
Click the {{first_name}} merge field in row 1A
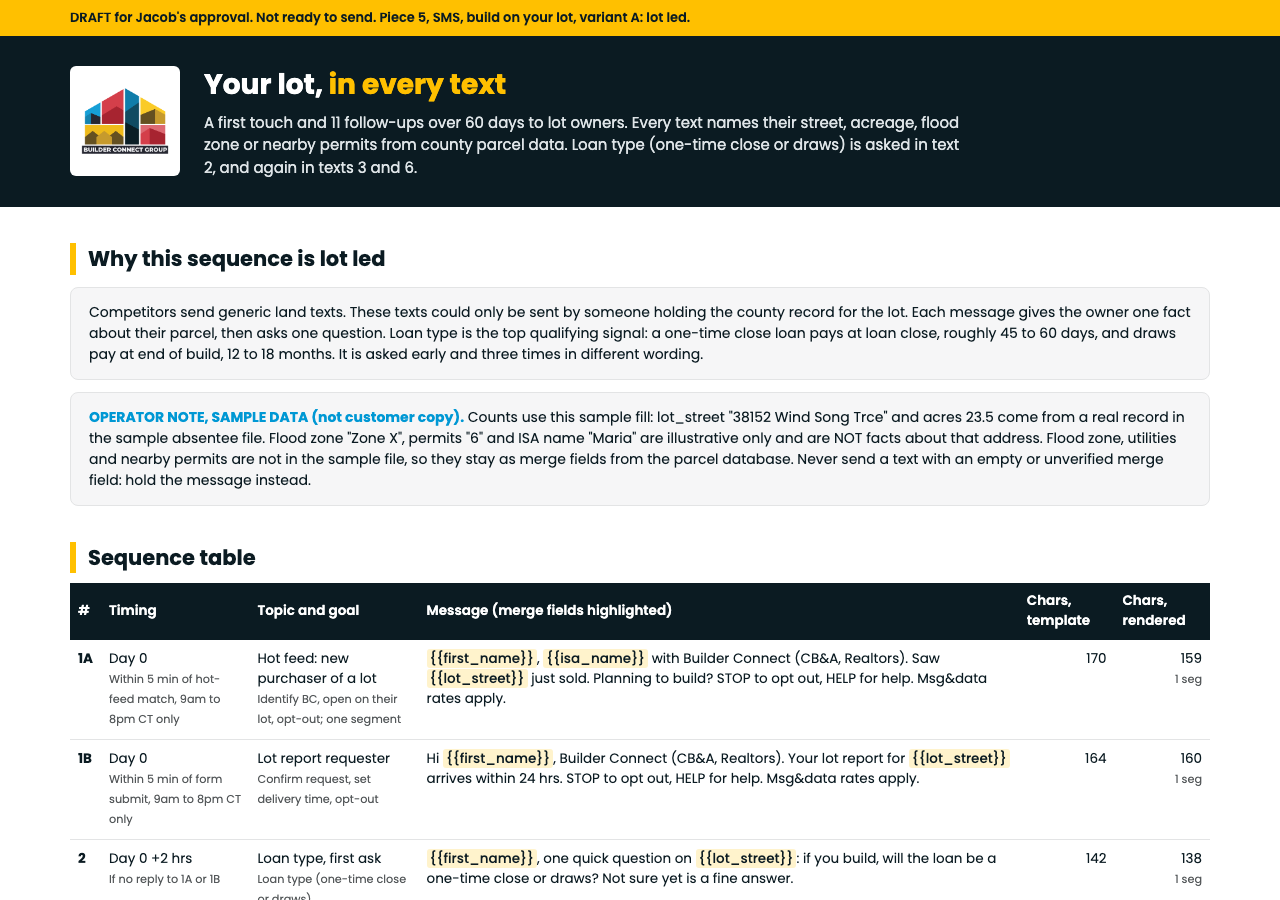pyautogui.click(x=482, y=658)
